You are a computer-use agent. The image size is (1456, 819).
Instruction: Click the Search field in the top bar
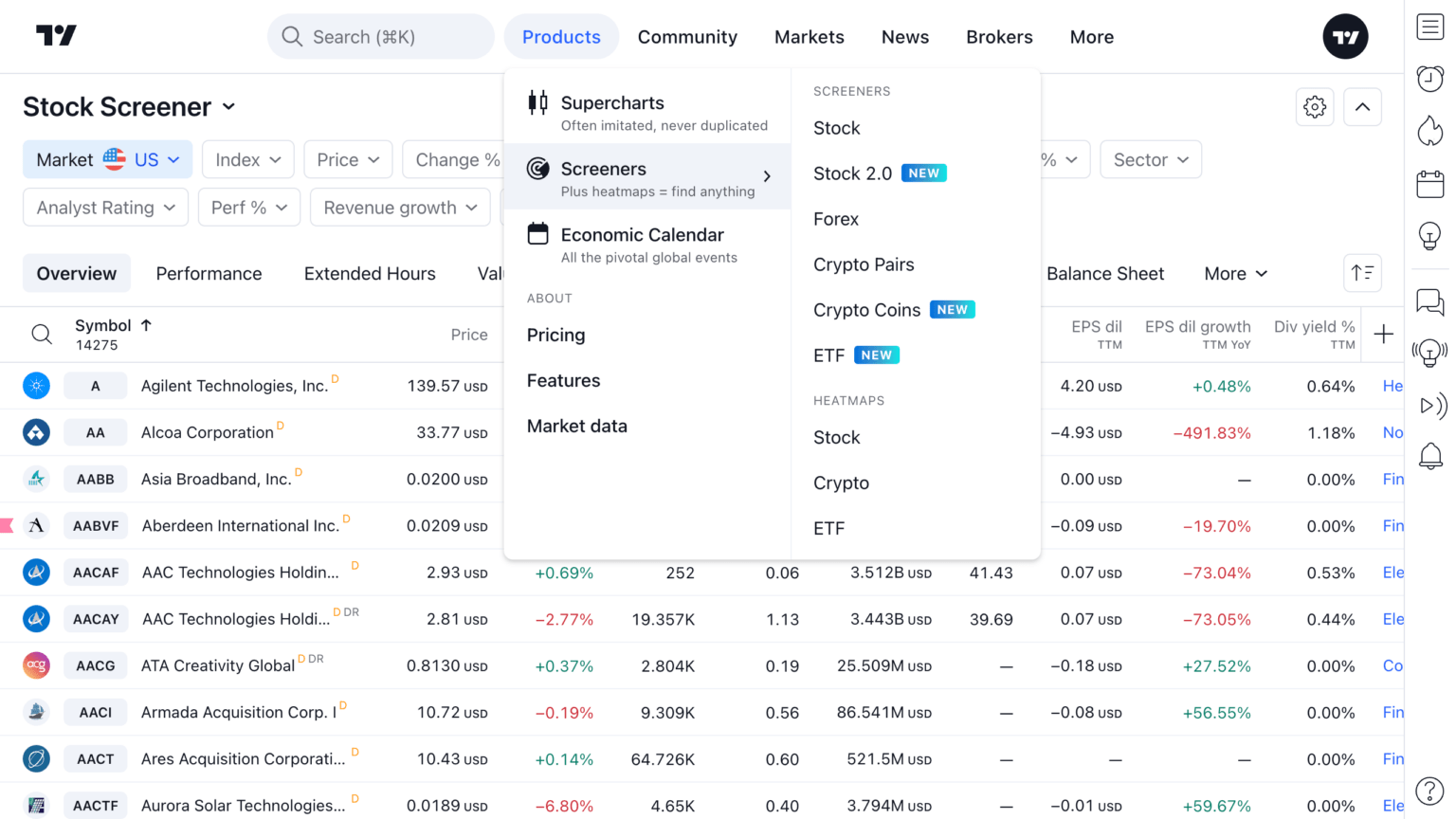point(379,36)
